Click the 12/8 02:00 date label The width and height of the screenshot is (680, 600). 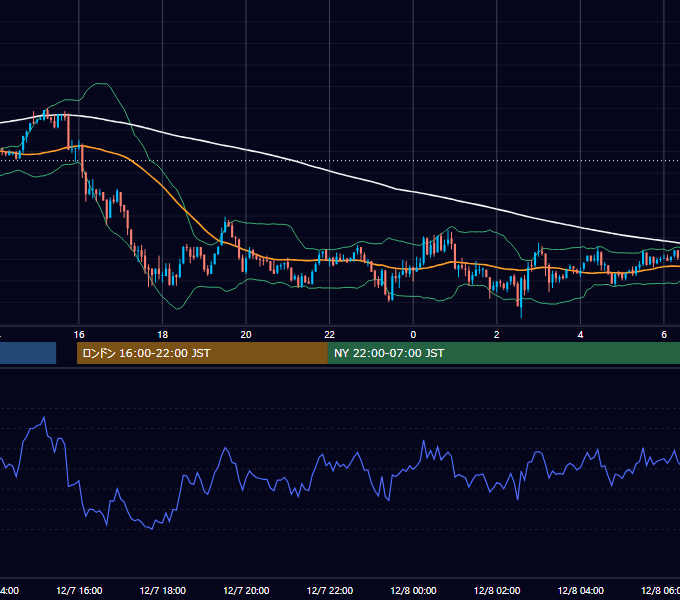point(497,591)
